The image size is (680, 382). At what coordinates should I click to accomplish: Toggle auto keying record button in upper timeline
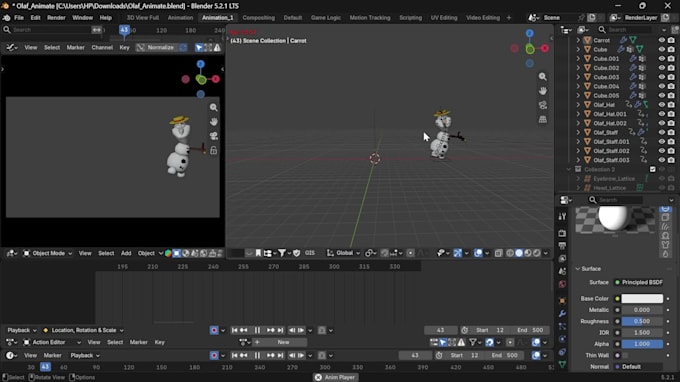[x=214, y=330]
